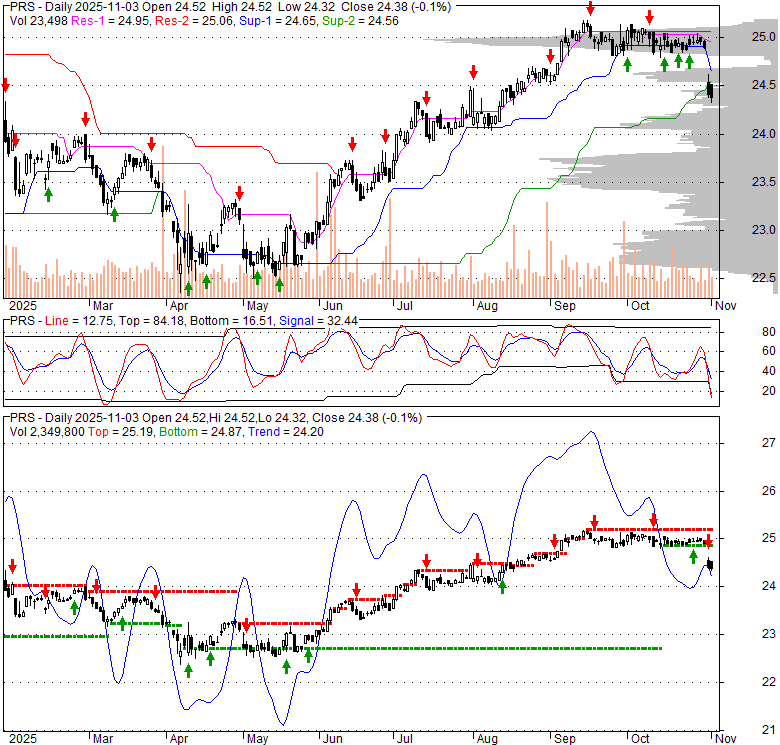Click the 22 label on bottom chart axis
This screenshot has height=745, width=780.
pos(769,682)
